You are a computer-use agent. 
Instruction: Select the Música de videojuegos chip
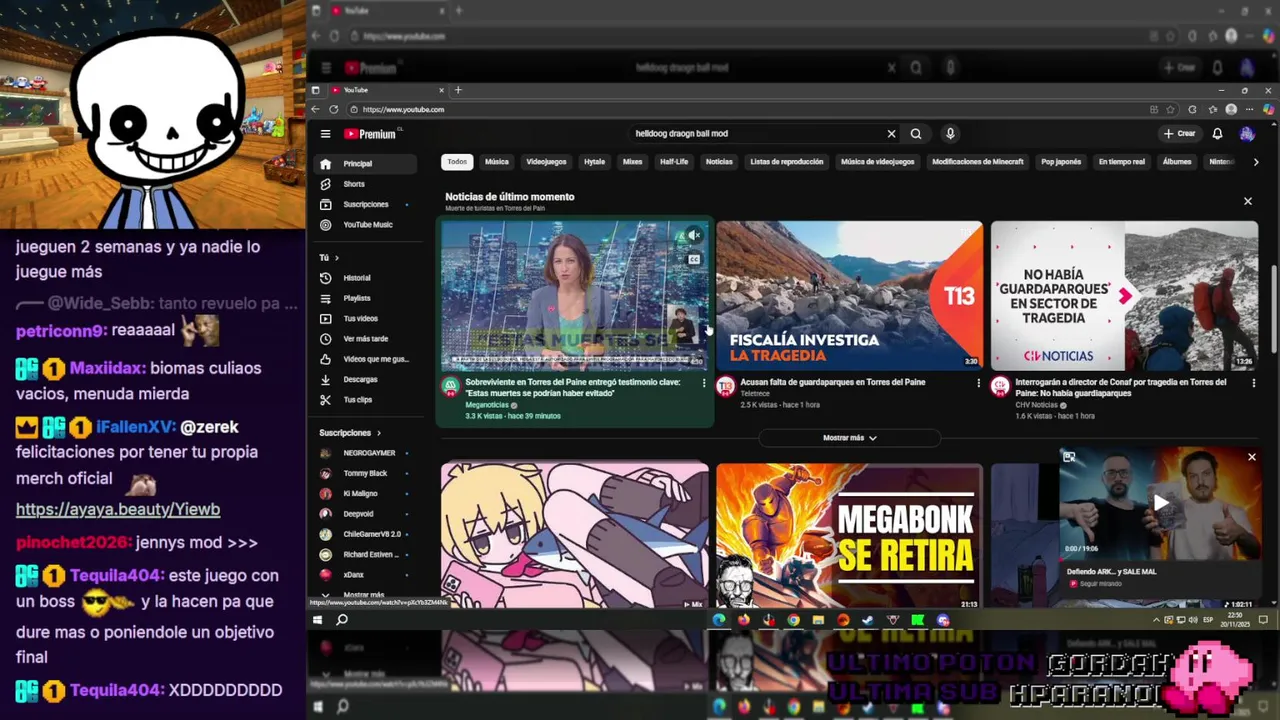(x=877, y=162)
